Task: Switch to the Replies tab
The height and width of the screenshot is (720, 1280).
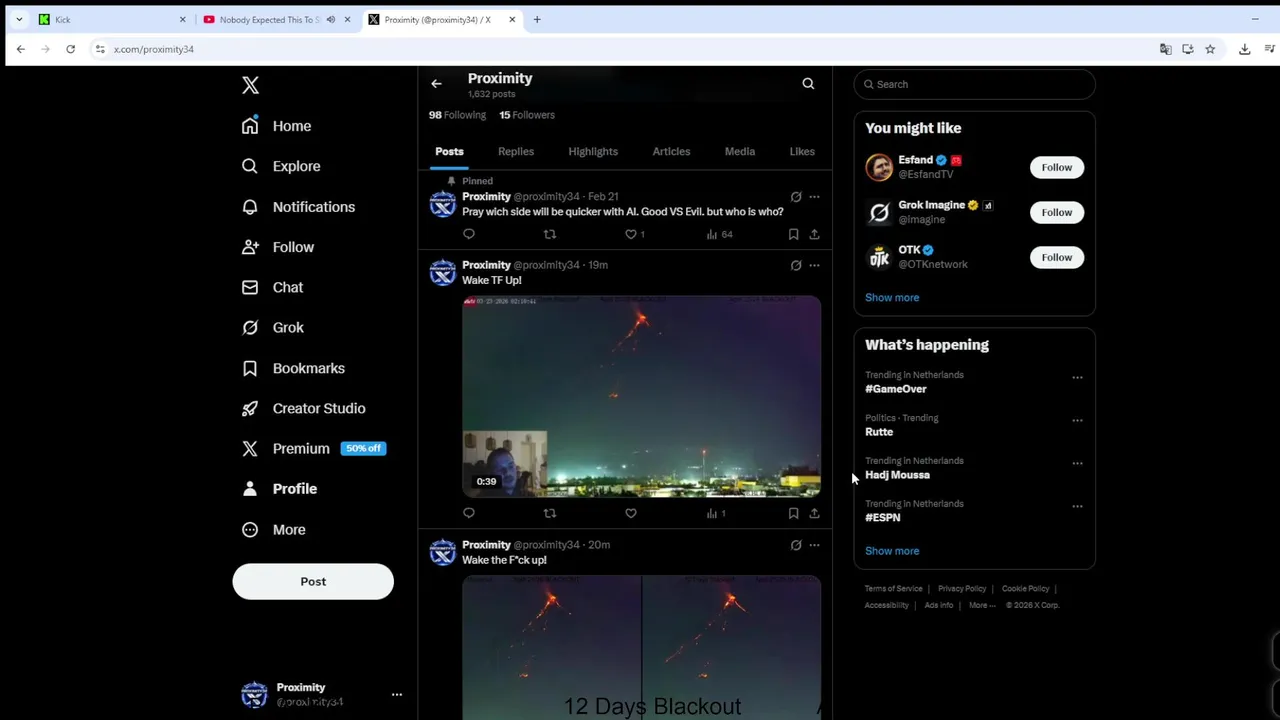Action: 516,151
